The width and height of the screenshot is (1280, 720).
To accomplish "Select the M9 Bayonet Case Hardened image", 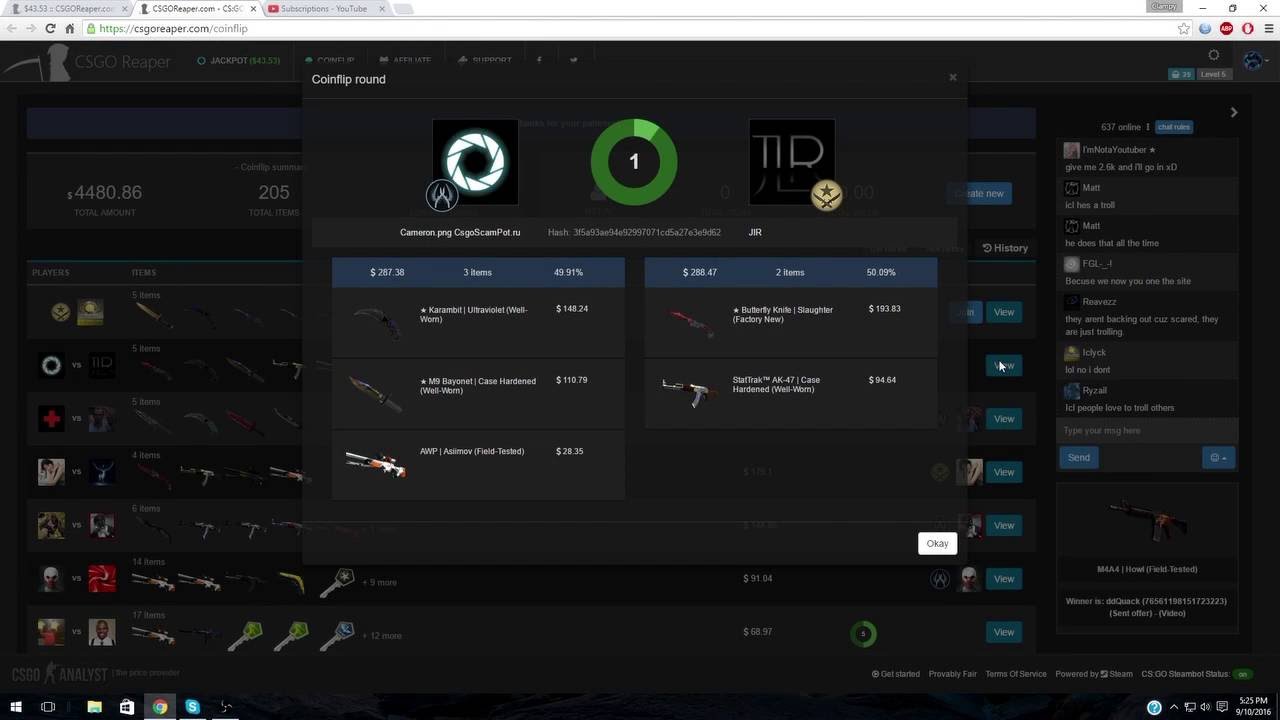I will [x=375, y=393].
